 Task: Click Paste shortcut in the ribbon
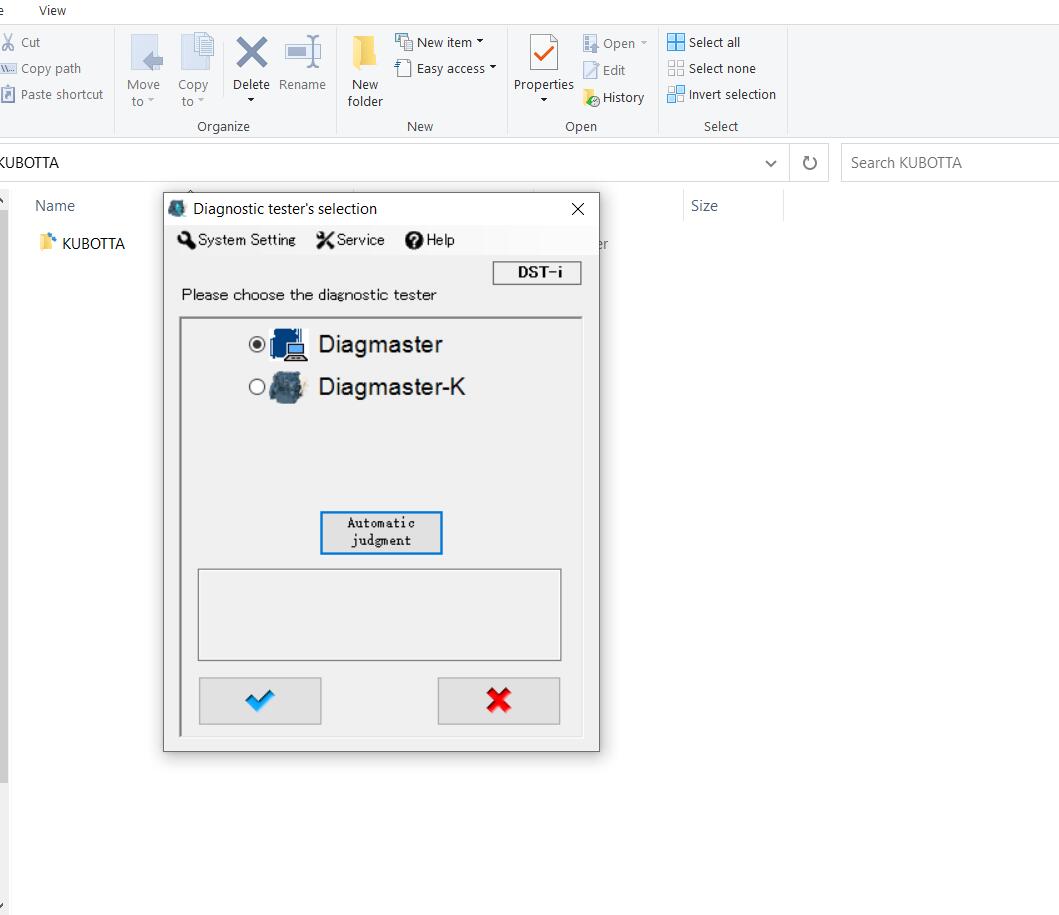pyautogui.click(x=53, y=95)
